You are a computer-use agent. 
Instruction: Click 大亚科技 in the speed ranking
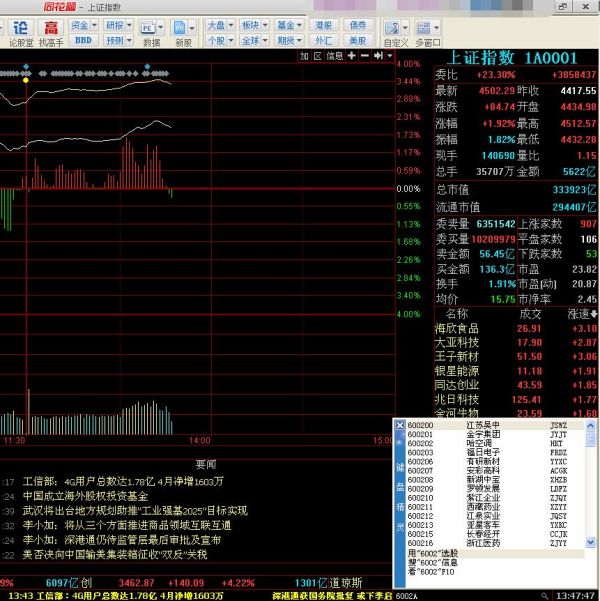pyautogui.click(x=457, y=343)
